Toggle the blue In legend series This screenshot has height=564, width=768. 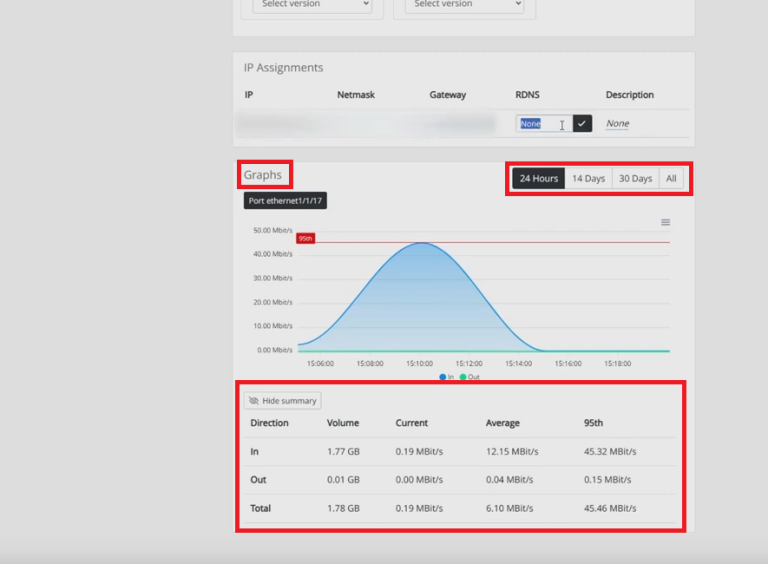444,377
